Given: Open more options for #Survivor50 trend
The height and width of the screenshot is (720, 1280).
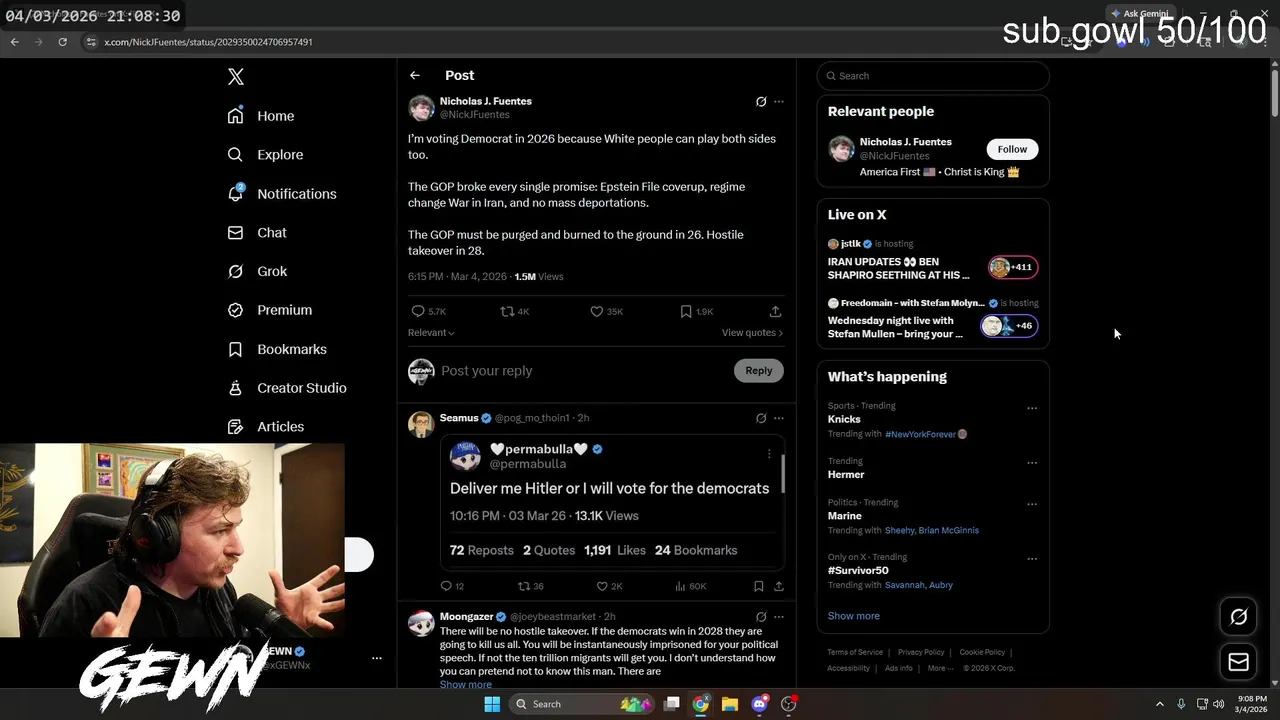Looking at the screenshot, I should pos(1032,559).
